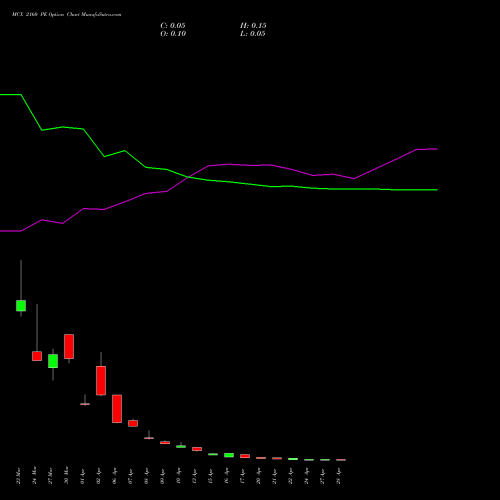Screen dimensions: 500x500
Task: Select the '21 Apr' date axis label
Action: tap(274, 476)
